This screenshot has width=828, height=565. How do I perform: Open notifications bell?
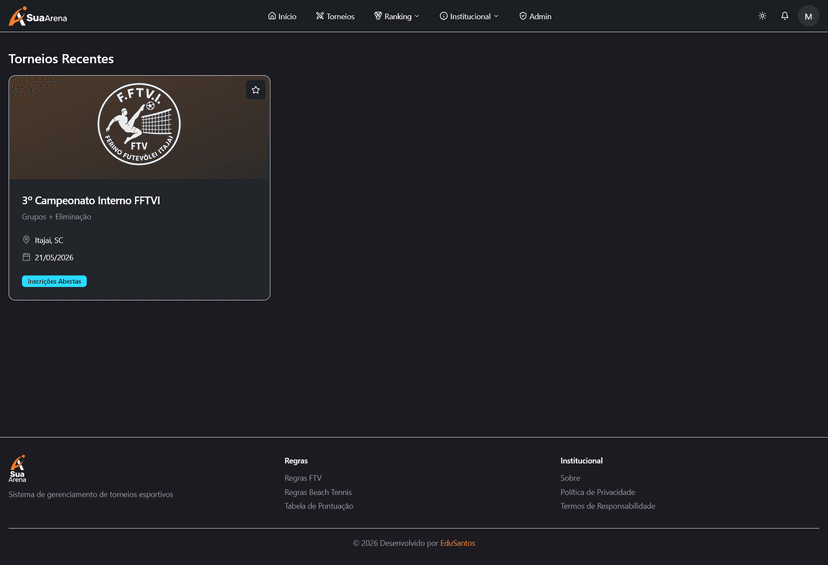pyautogui.click(x=785, y=16)
